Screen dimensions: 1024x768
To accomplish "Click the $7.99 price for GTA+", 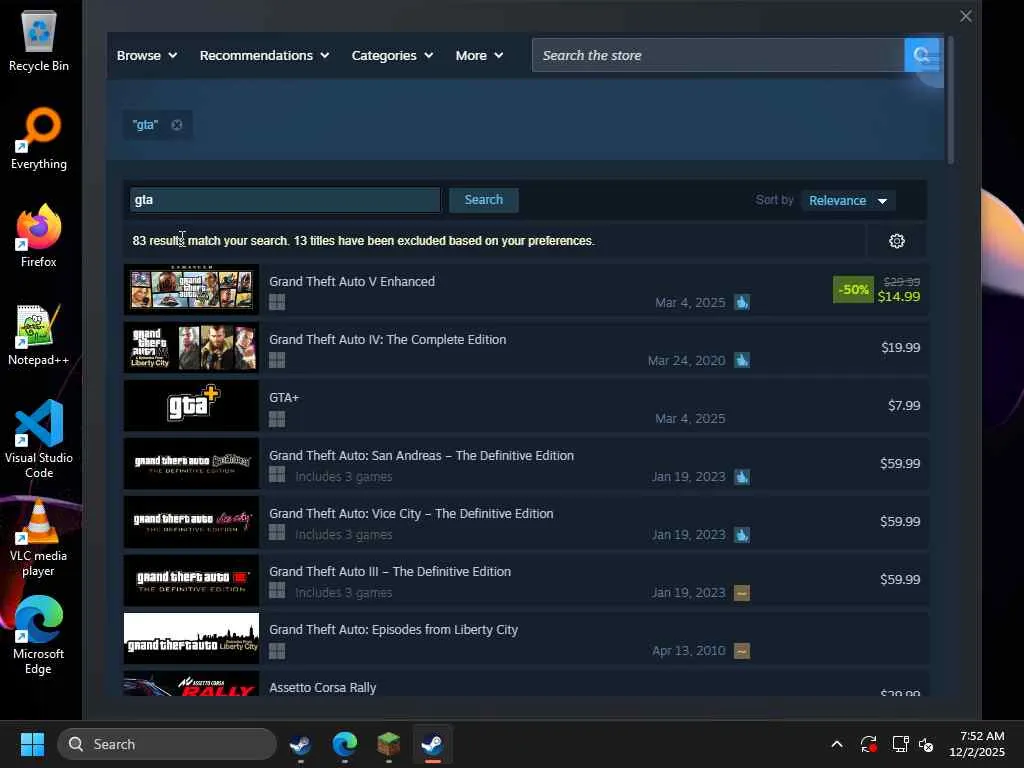I will (x=904, y=406).
